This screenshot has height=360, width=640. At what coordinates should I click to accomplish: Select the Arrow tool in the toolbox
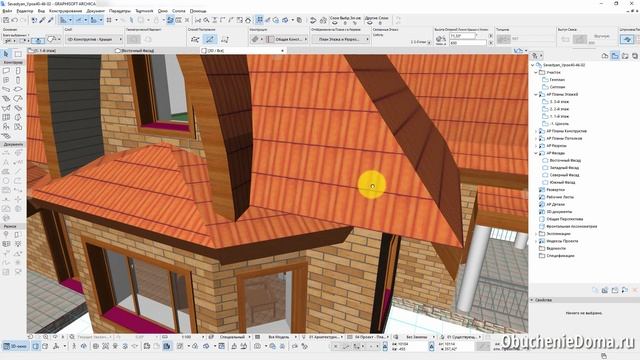click(x=6, y=54)
